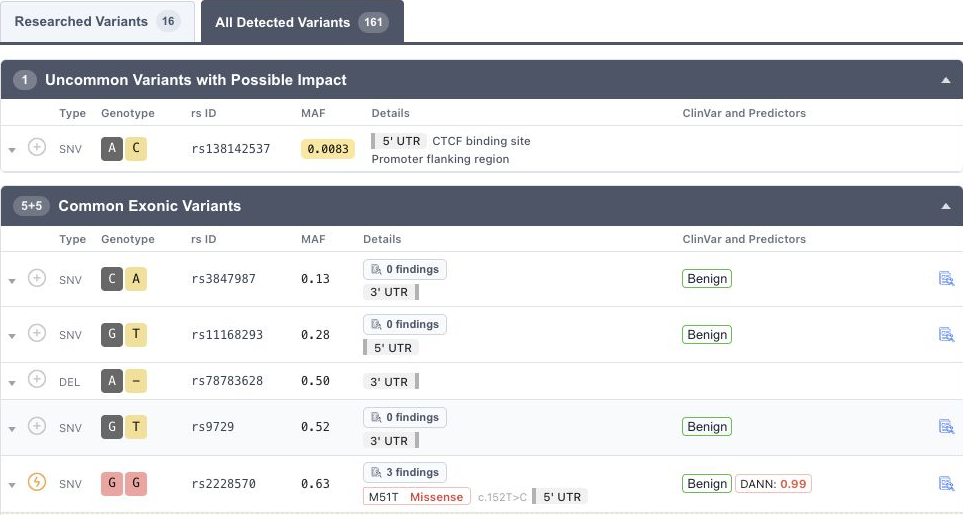The height and width of the screenshot is (515, 963).
Task: Click rs ID rs9729
Action: pyautogui.click(x=212, y=427)
